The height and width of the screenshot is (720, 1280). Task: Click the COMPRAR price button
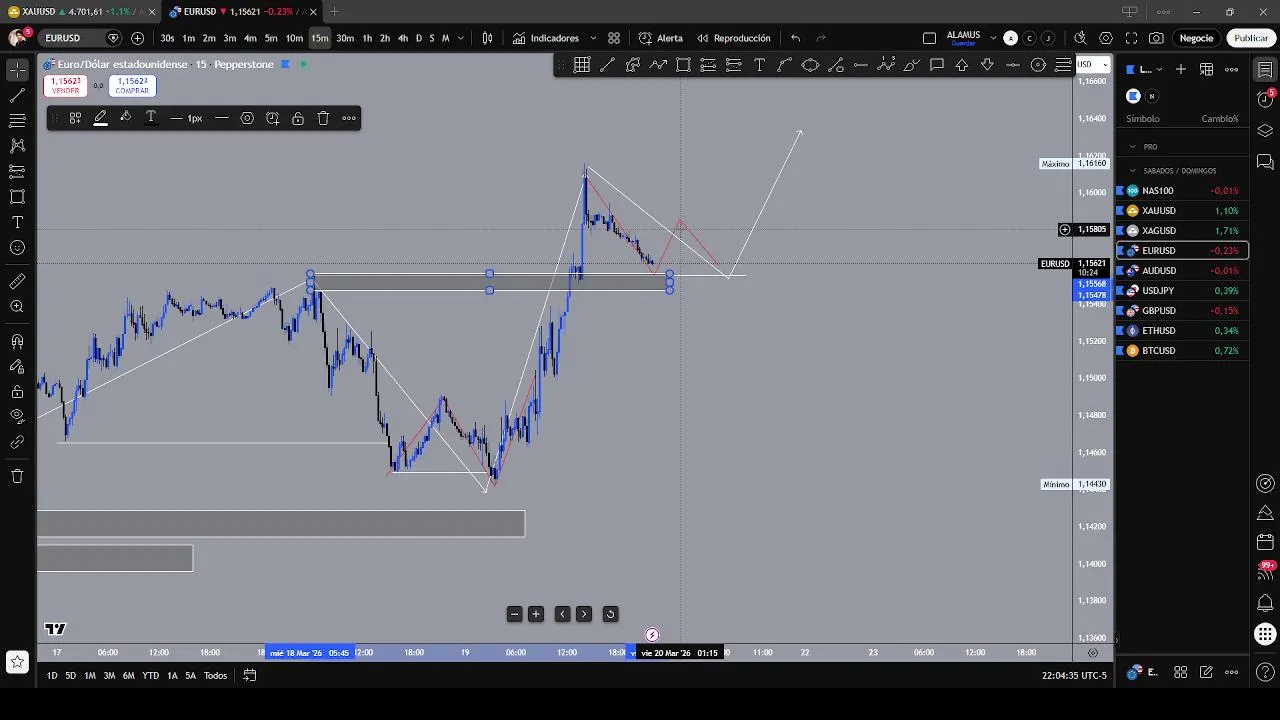(132, 86)
